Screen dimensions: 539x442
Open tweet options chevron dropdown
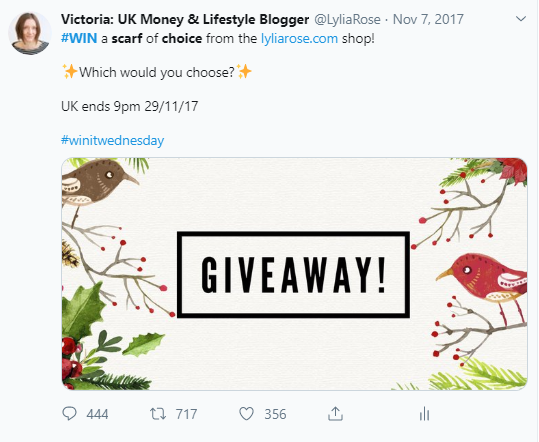pyautogui.click(x=521, y=19)
